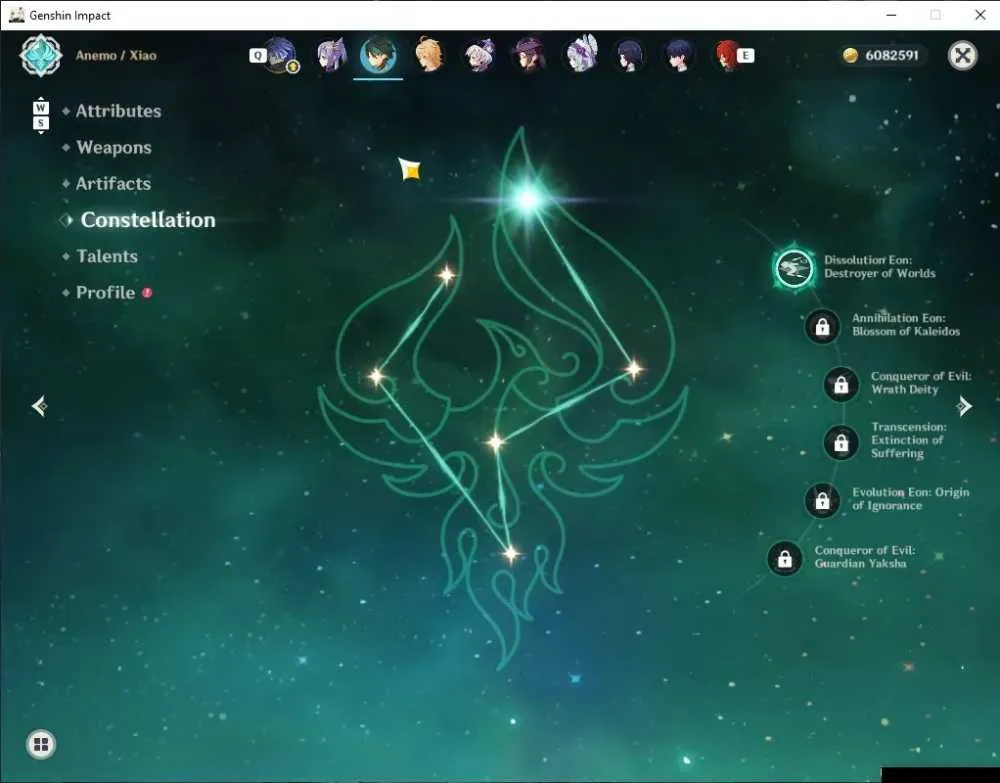The height and width of the screenshot is (783, 1000).
Task: Click the "Anemo / Xiao" title text
Action: (116, 55)
